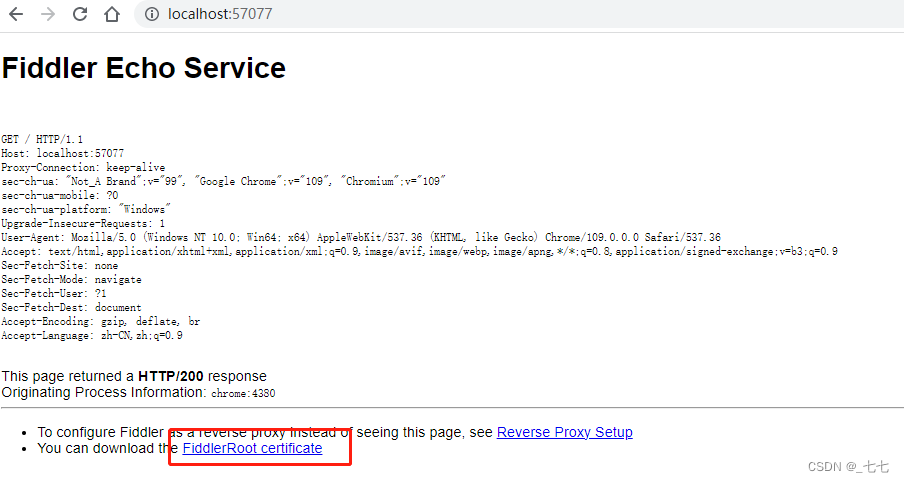Select the Sec-Fetch-User: ?1 line
The height and width of the screenshot is (482, 904).
point(54,293)
